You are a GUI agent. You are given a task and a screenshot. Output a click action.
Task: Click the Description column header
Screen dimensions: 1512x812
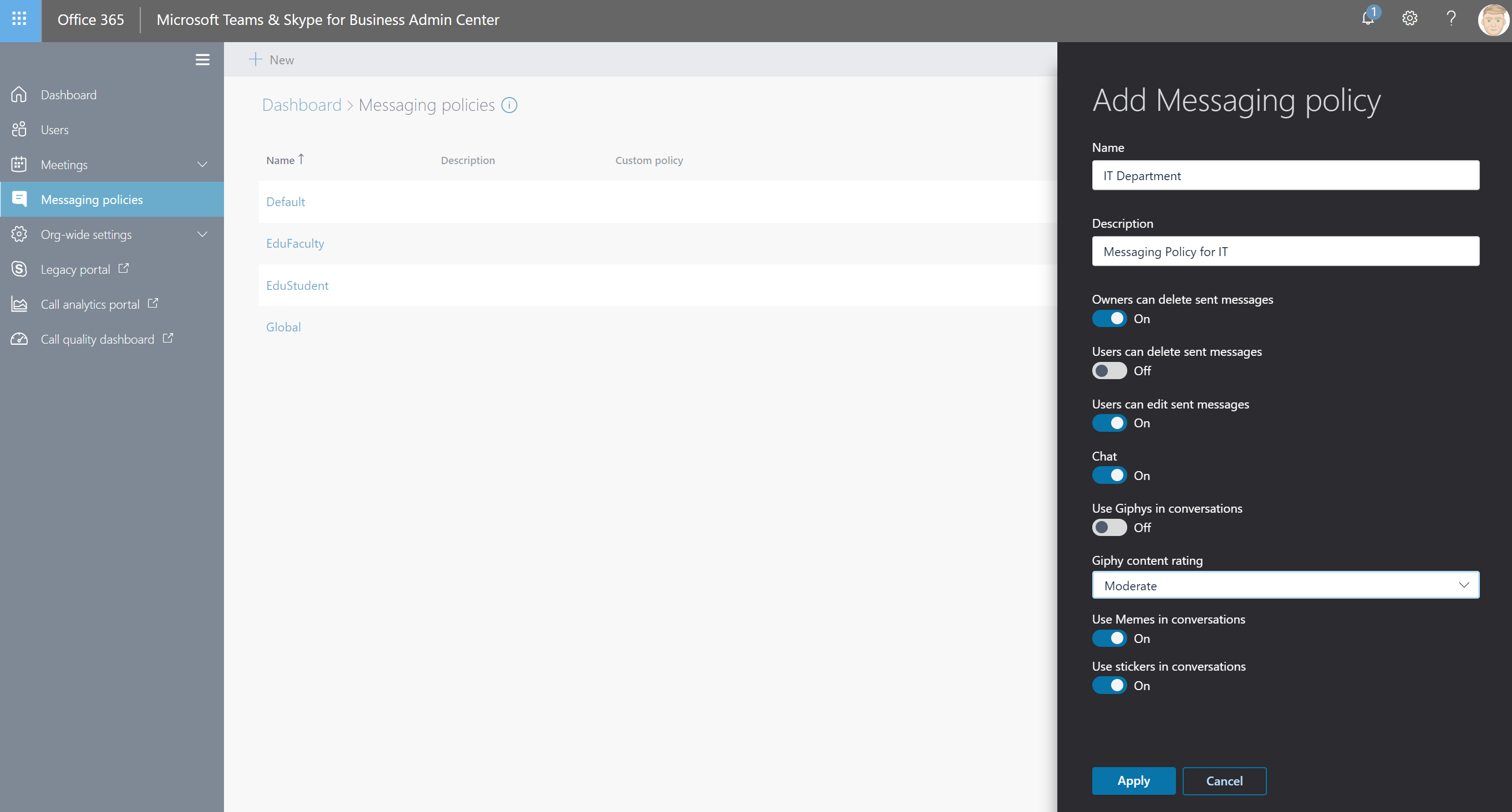click(468, 160)
